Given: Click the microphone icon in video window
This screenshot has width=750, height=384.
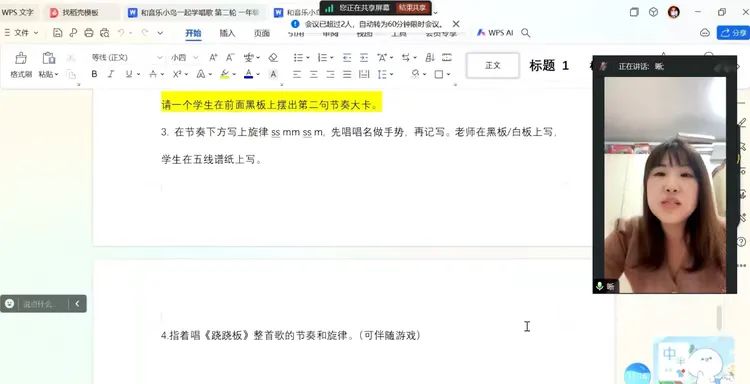Looking at the screenshot, I should coord(599,286).
